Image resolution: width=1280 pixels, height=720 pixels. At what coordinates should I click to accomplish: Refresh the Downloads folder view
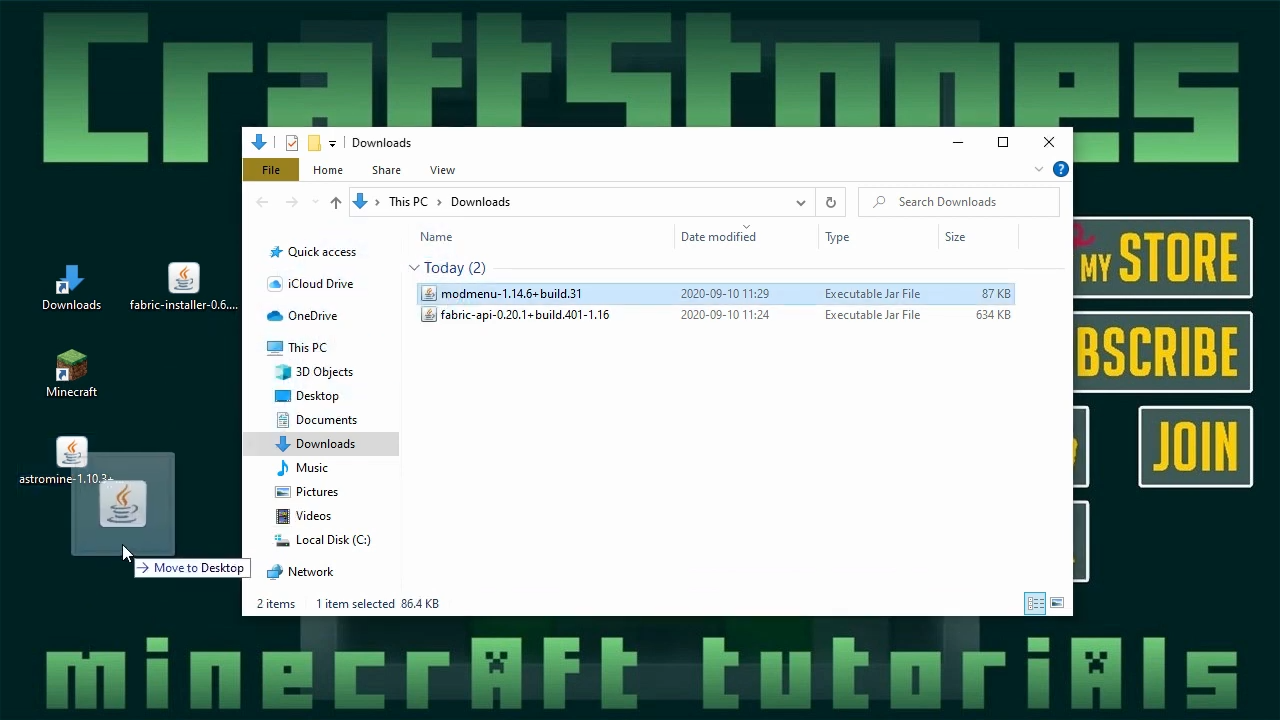coord(830,202)
